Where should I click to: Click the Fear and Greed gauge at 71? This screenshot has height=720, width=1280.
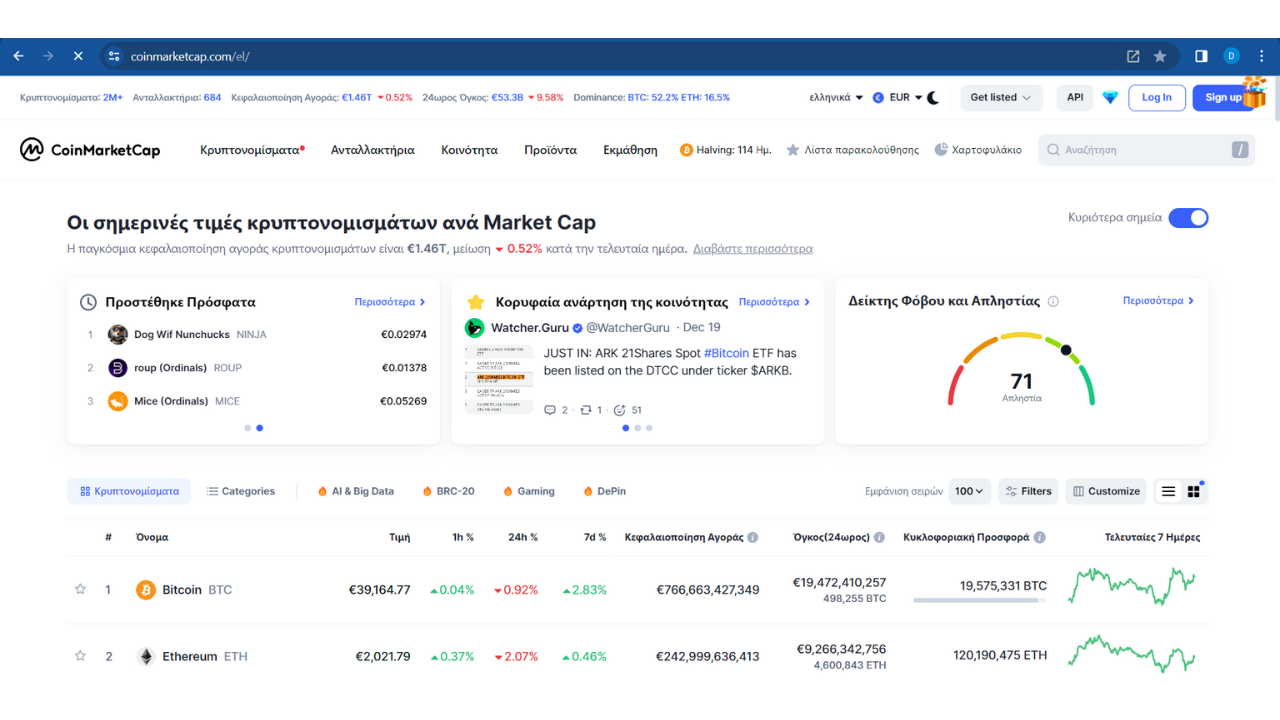[x=1021, y=368]
